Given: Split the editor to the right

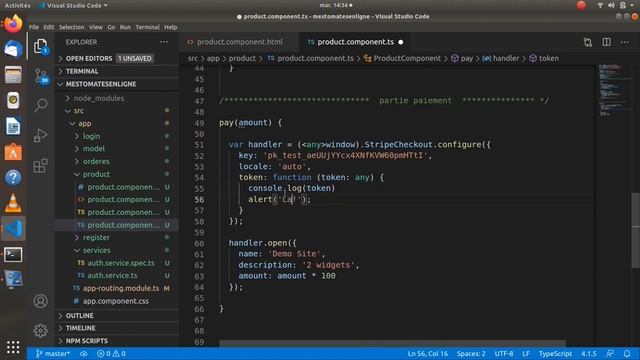Looking at the screenshot, I should [x=607, y=42].
